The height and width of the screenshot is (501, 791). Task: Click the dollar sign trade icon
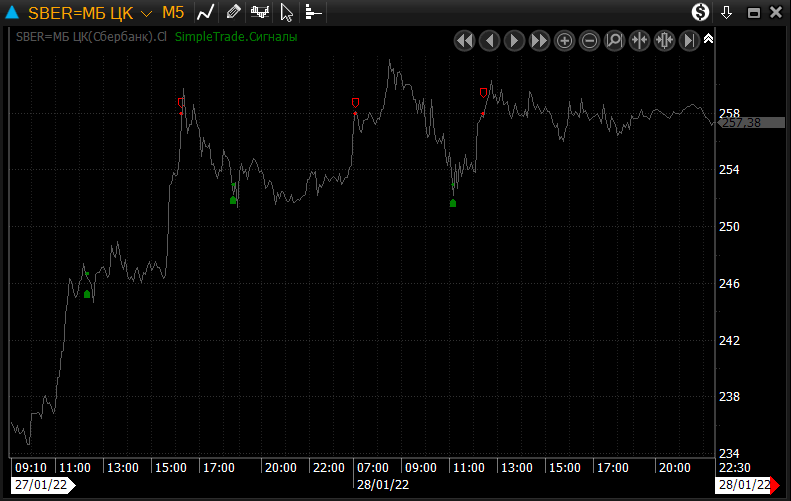[701, 13]
